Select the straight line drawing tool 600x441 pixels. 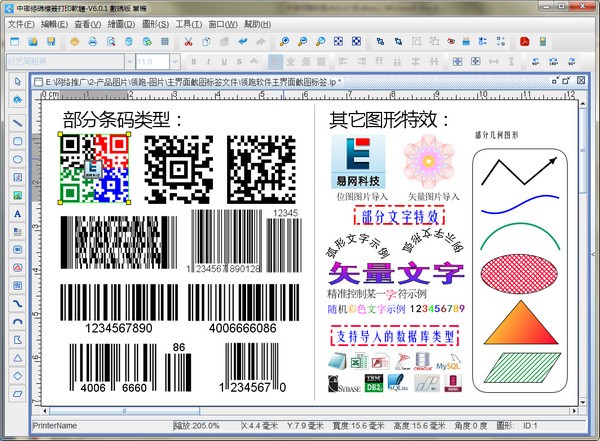pyautogui.click(x=18, y=121)
